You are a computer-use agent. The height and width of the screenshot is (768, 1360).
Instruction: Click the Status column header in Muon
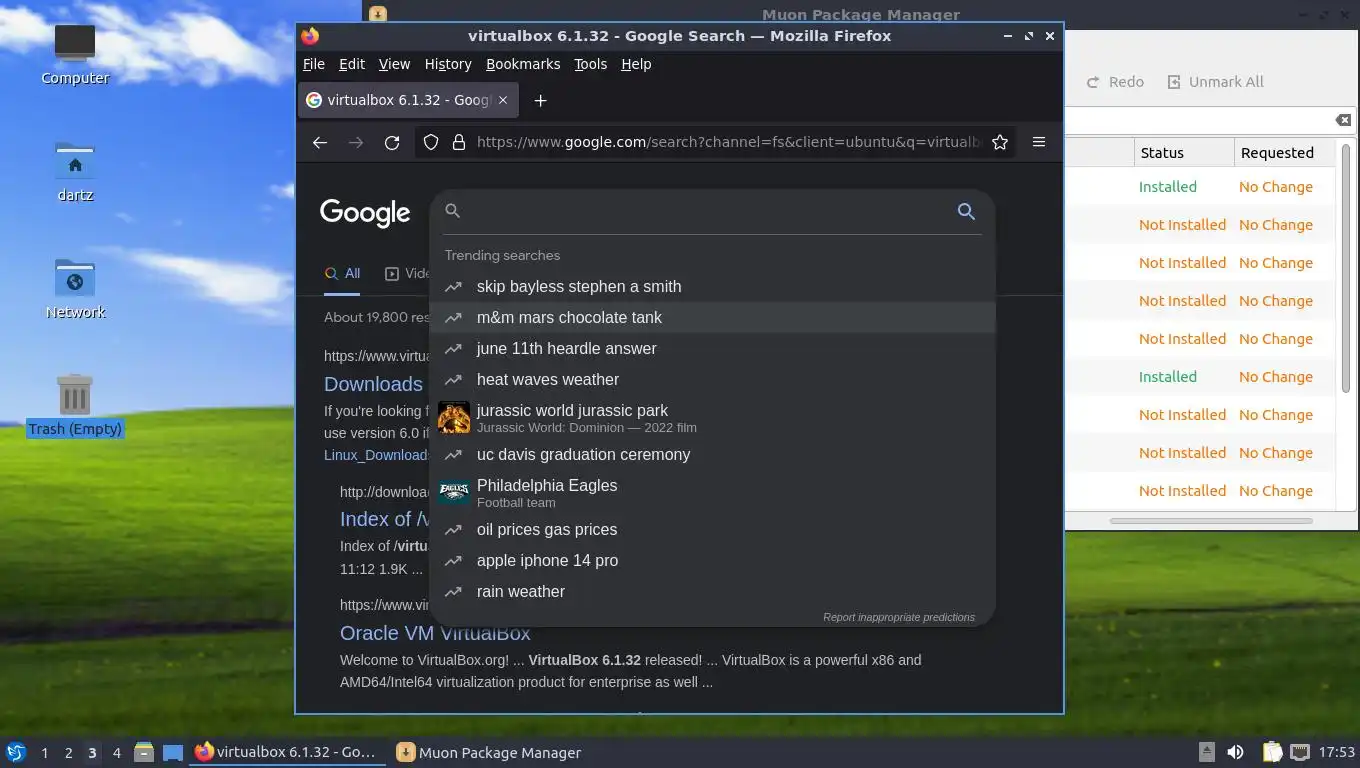[x=1184, y=153]
